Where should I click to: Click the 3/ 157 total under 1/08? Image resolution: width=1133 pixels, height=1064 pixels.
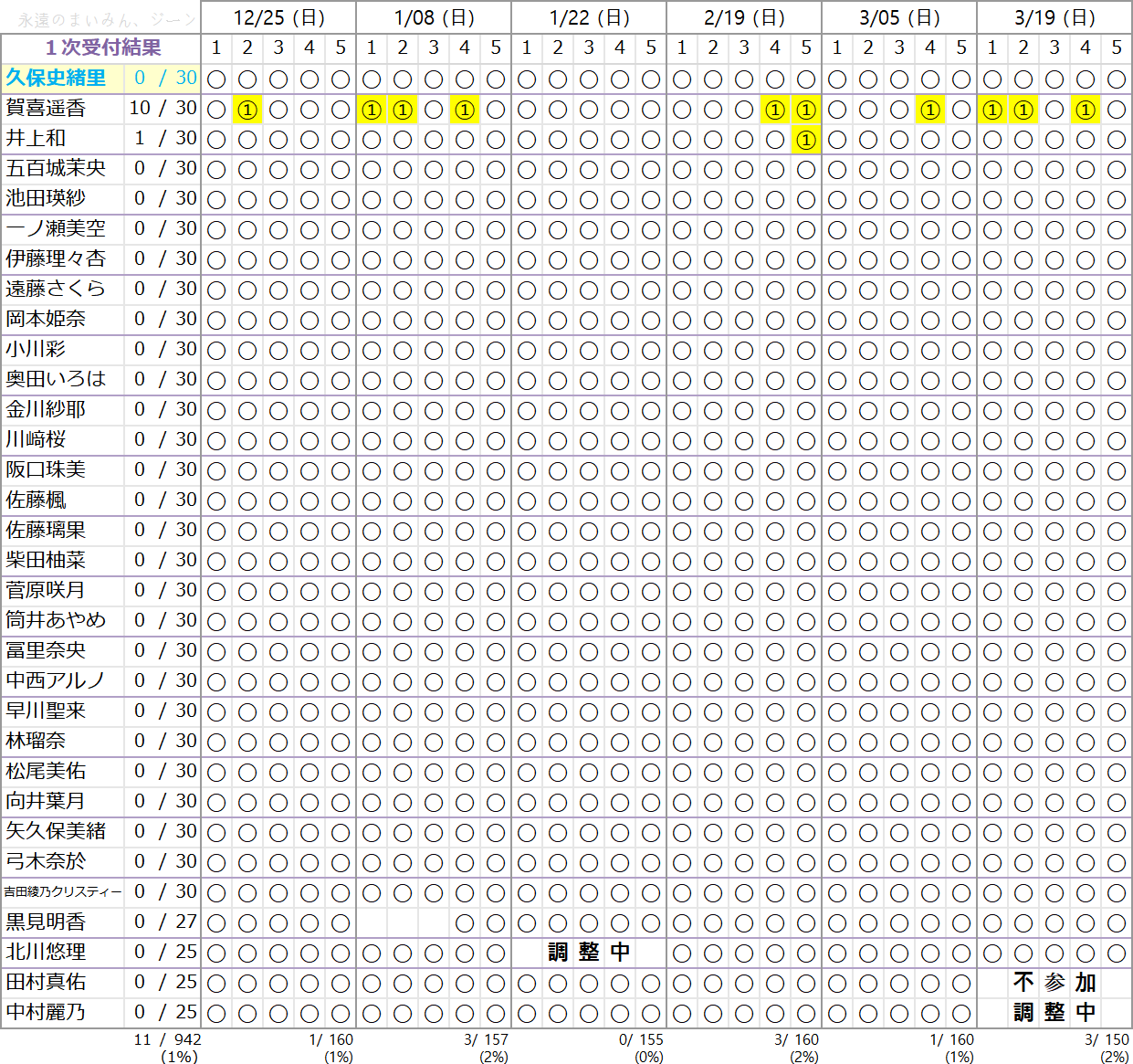tap(486, 1039)
